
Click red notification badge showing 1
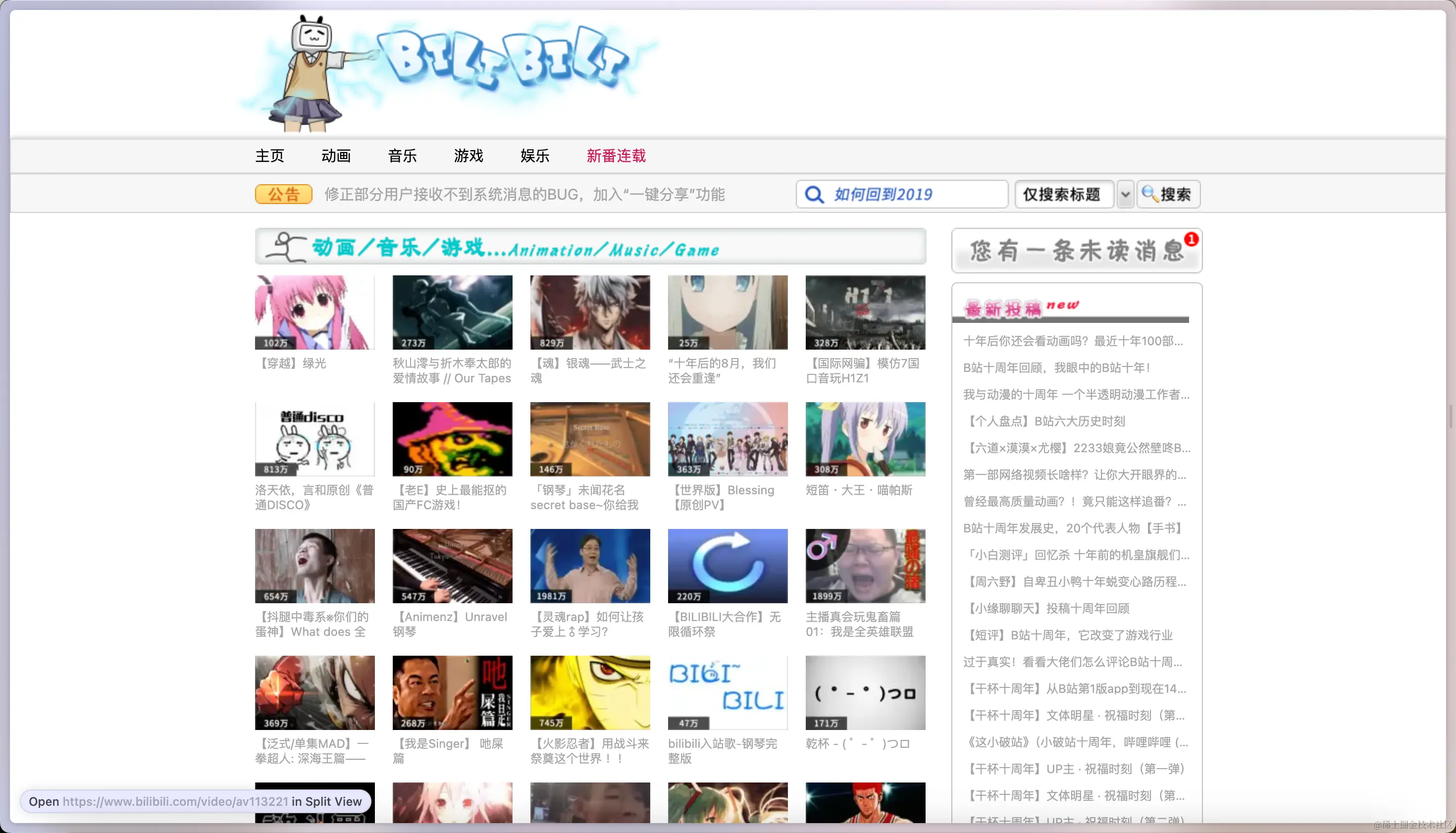coord(1191,239)
